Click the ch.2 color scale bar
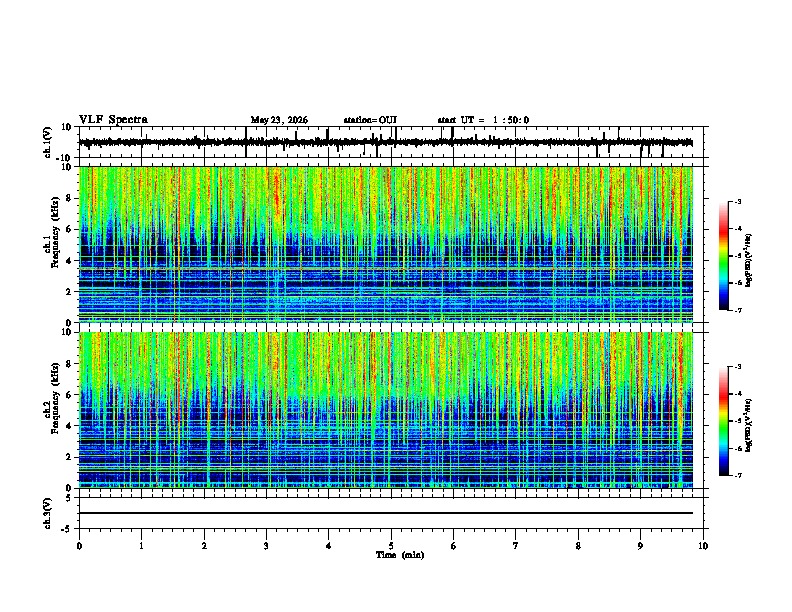The image size is (792, 612). 723,421
